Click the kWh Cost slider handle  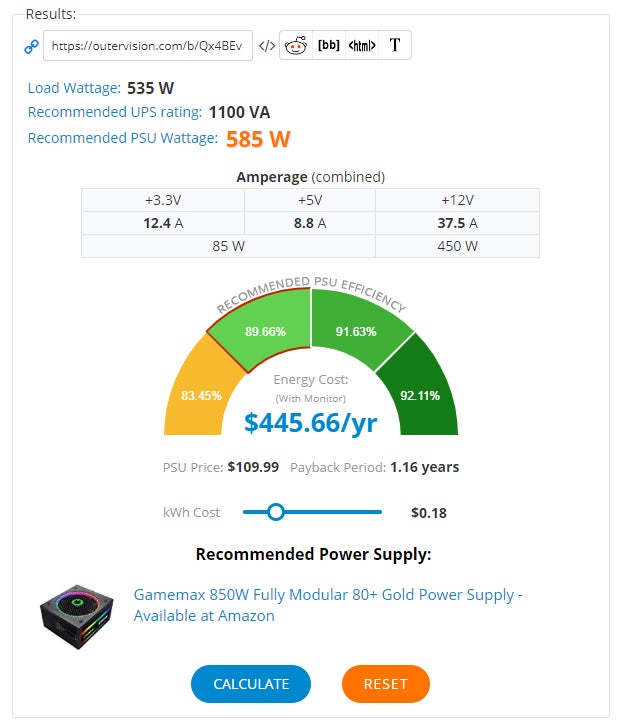pyautogui.click(x=276, y=512)
